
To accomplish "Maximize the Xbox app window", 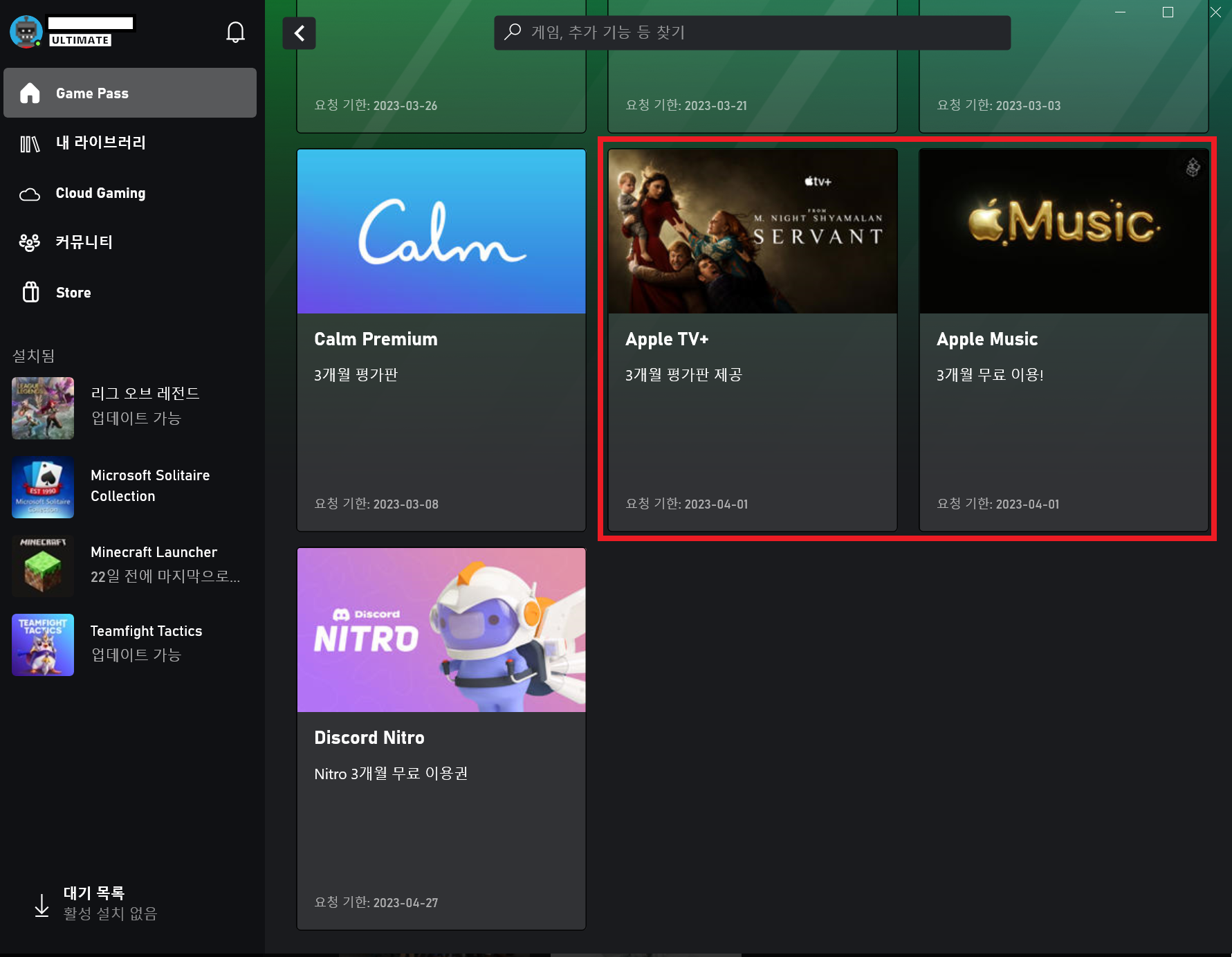I will point(1168,12).
